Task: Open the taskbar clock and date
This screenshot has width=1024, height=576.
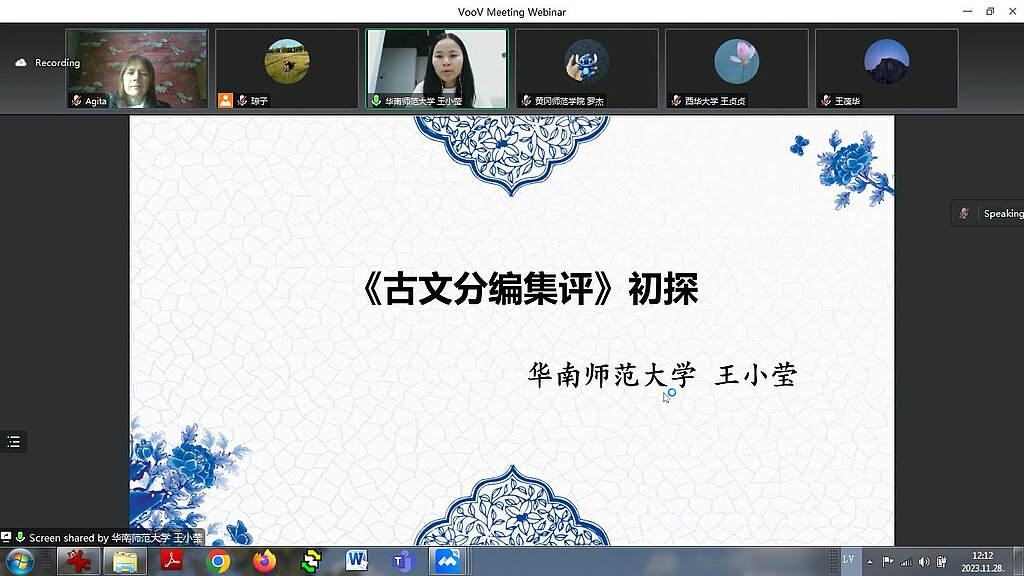Action: point(983,562)
